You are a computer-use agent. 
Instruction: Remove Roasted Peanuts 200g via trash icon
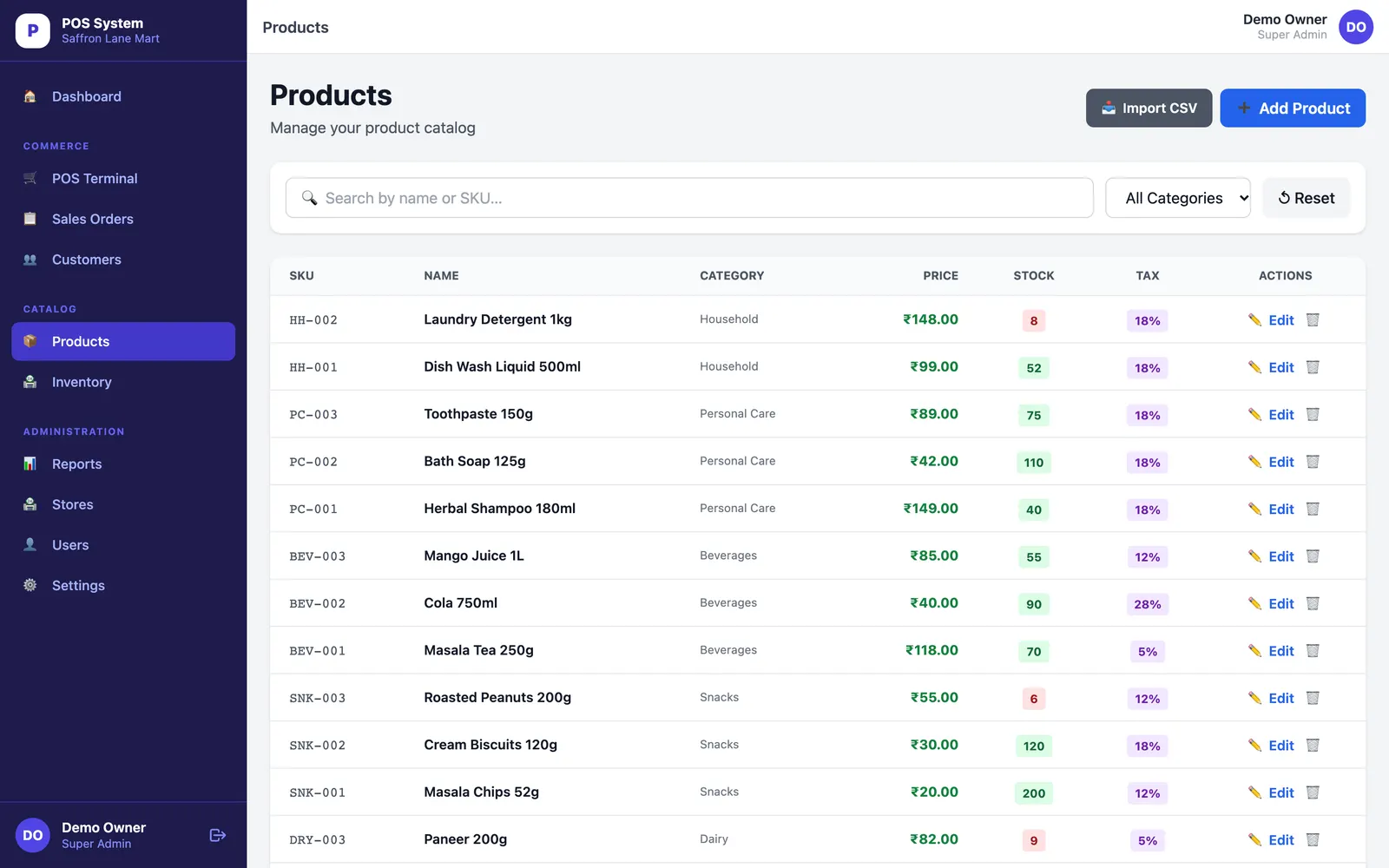click(1313, 698)
